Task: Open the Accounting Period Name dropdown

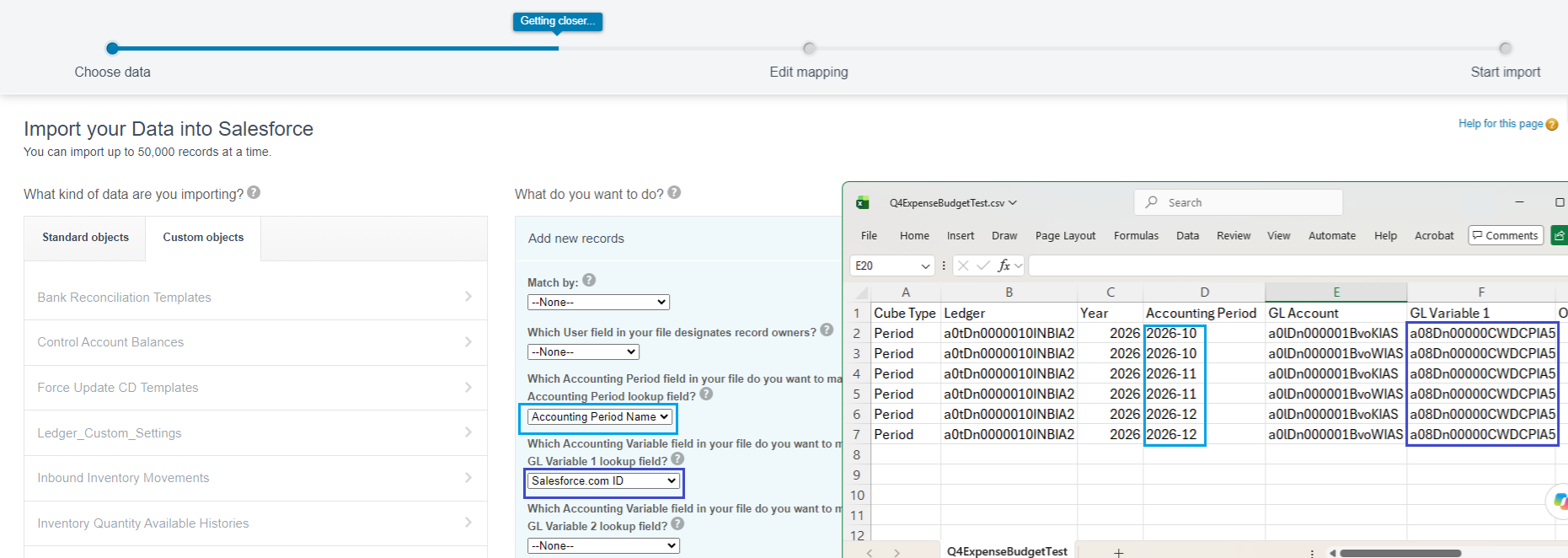Action: pyautogui.click(x=599, y=416)
